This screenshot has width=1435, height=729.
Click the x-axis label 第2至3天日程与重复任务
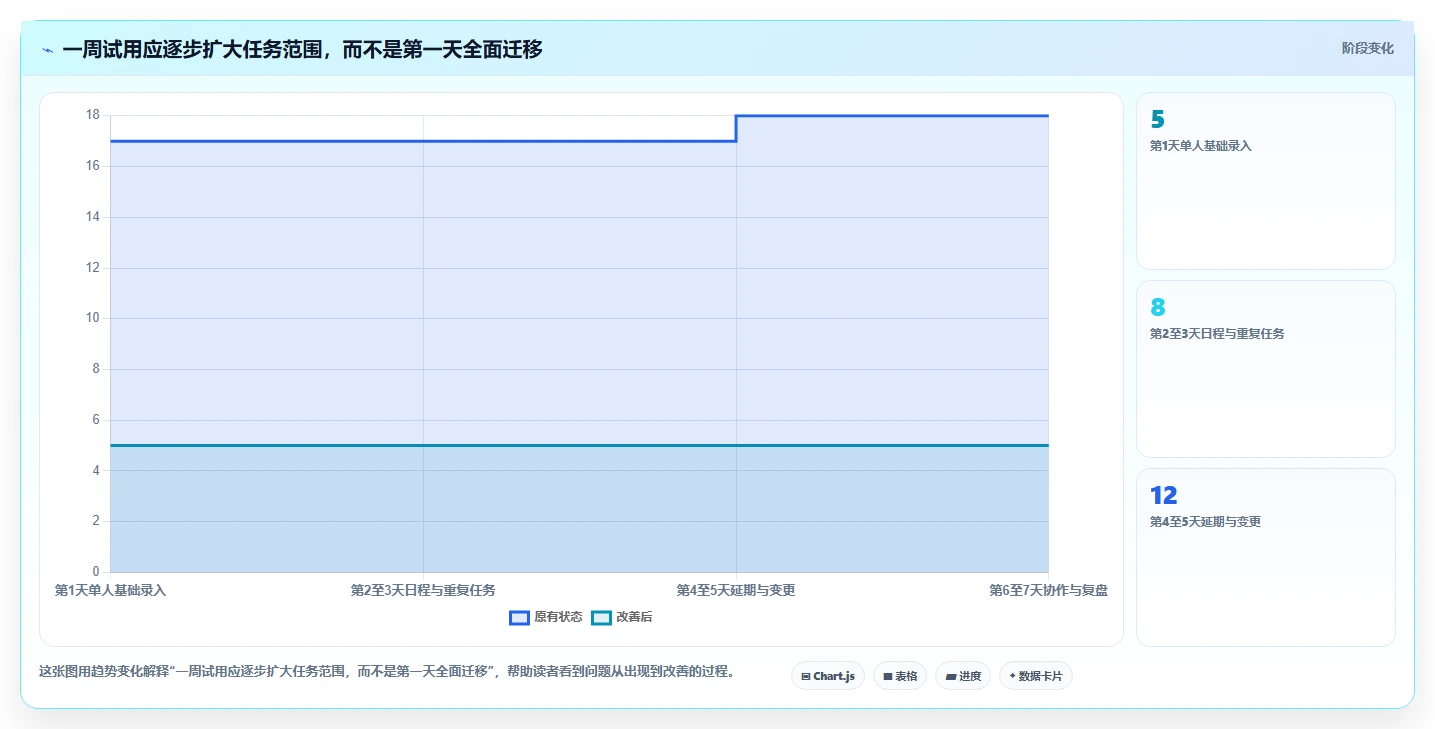(x=423, y=591)
